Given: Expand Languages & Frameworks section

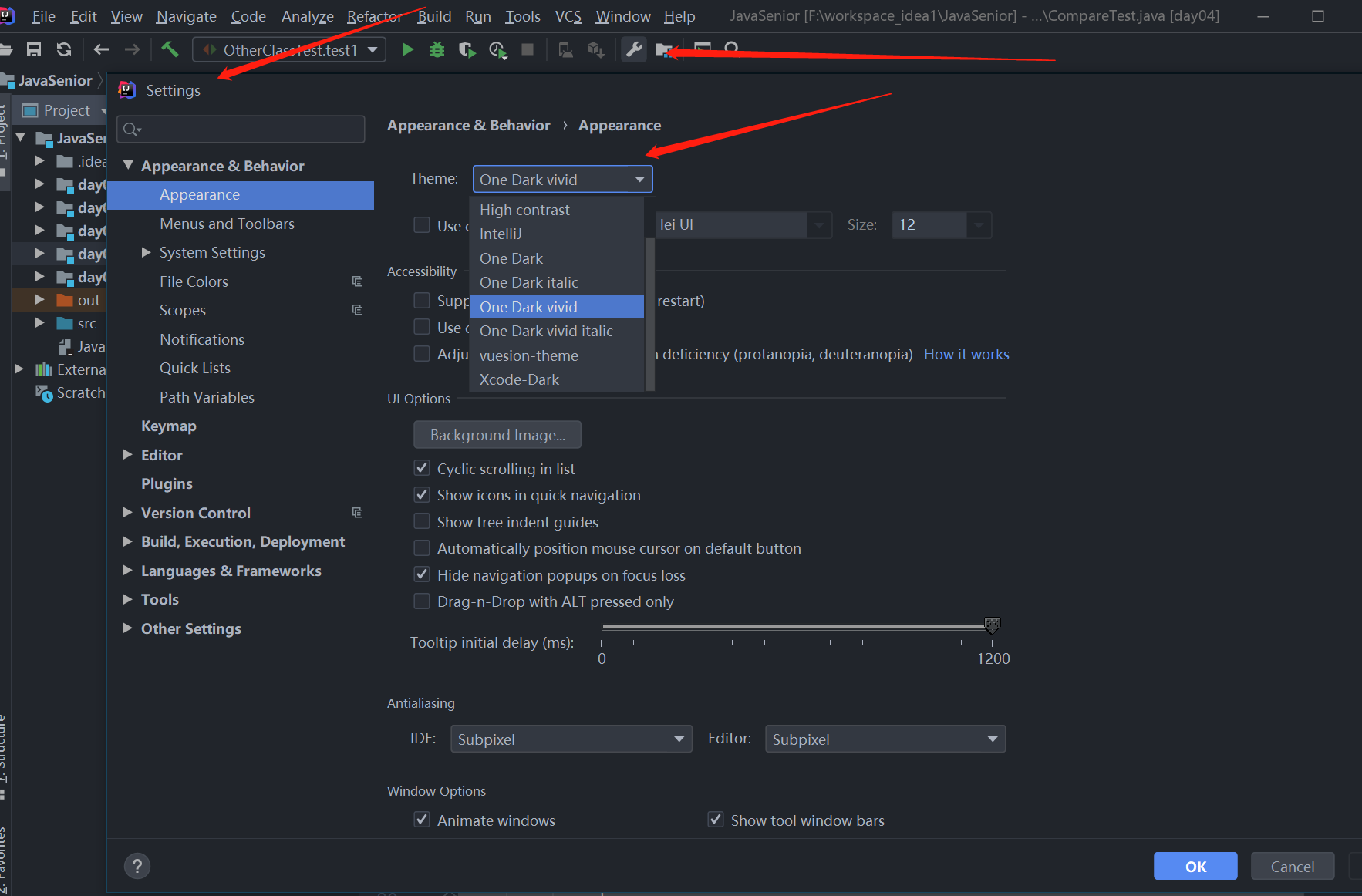Looking at the screenshot, I should tap(128, 571).
